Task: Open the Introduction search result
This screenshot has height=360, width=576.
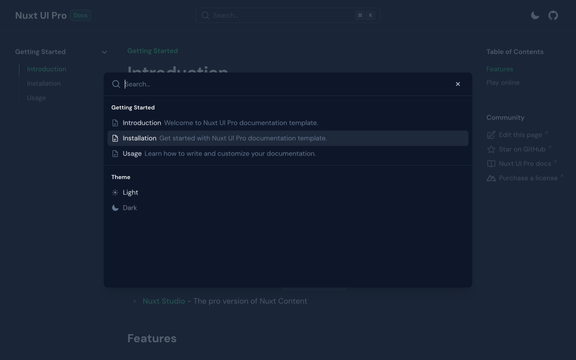Action: point(288,123)
